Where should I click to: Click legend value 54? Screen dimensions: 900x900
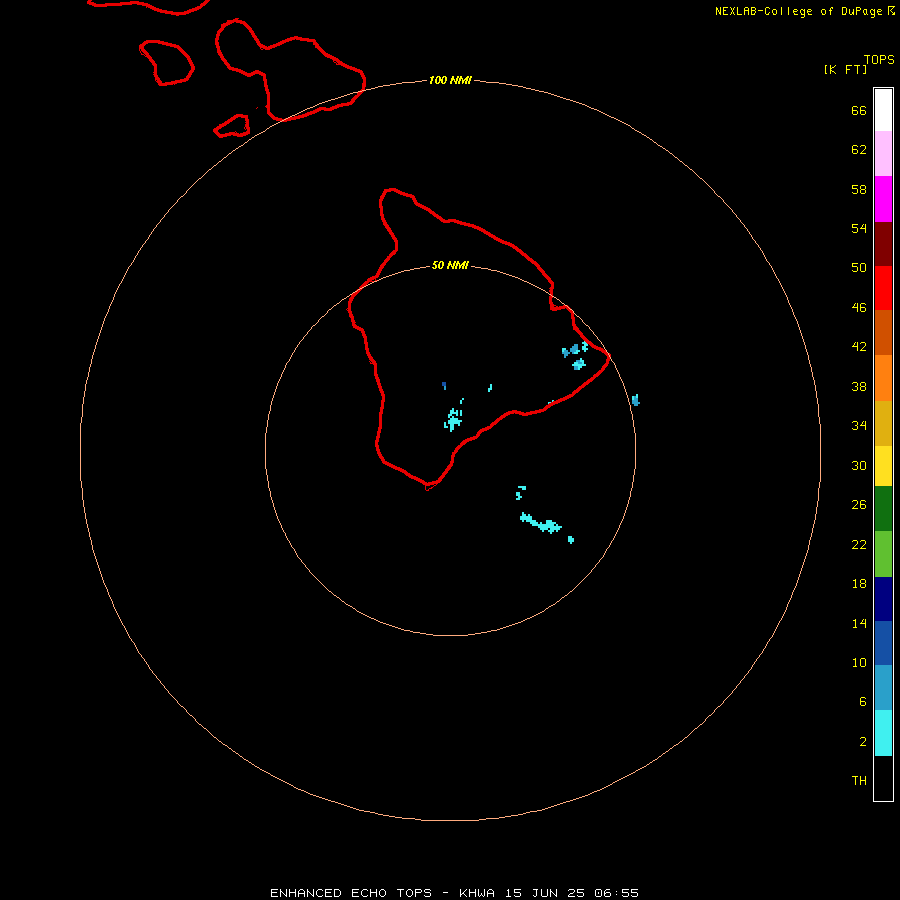859,228
